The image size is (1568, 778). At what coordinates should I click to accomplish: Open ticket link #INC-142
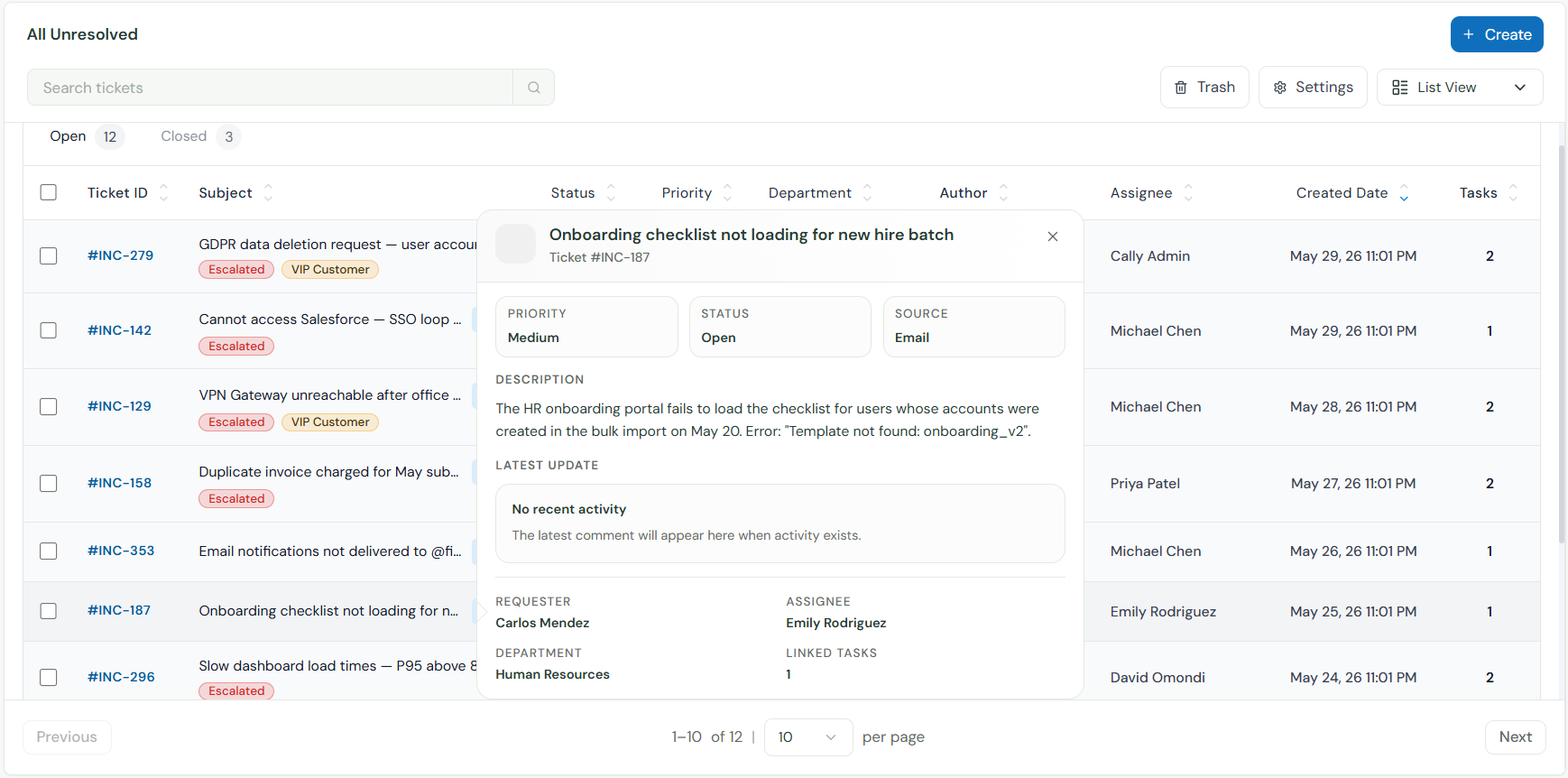click(119, 330)
